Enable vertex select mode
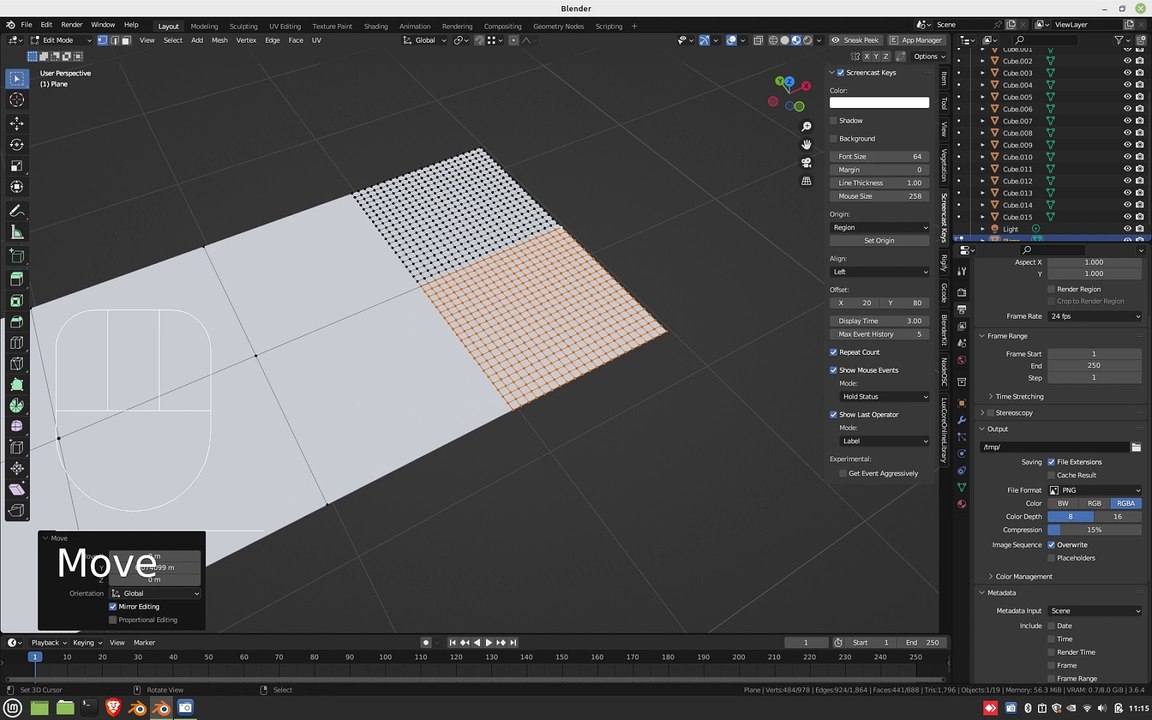This screenshot has height=720, width=1152. tap(103, 40)
